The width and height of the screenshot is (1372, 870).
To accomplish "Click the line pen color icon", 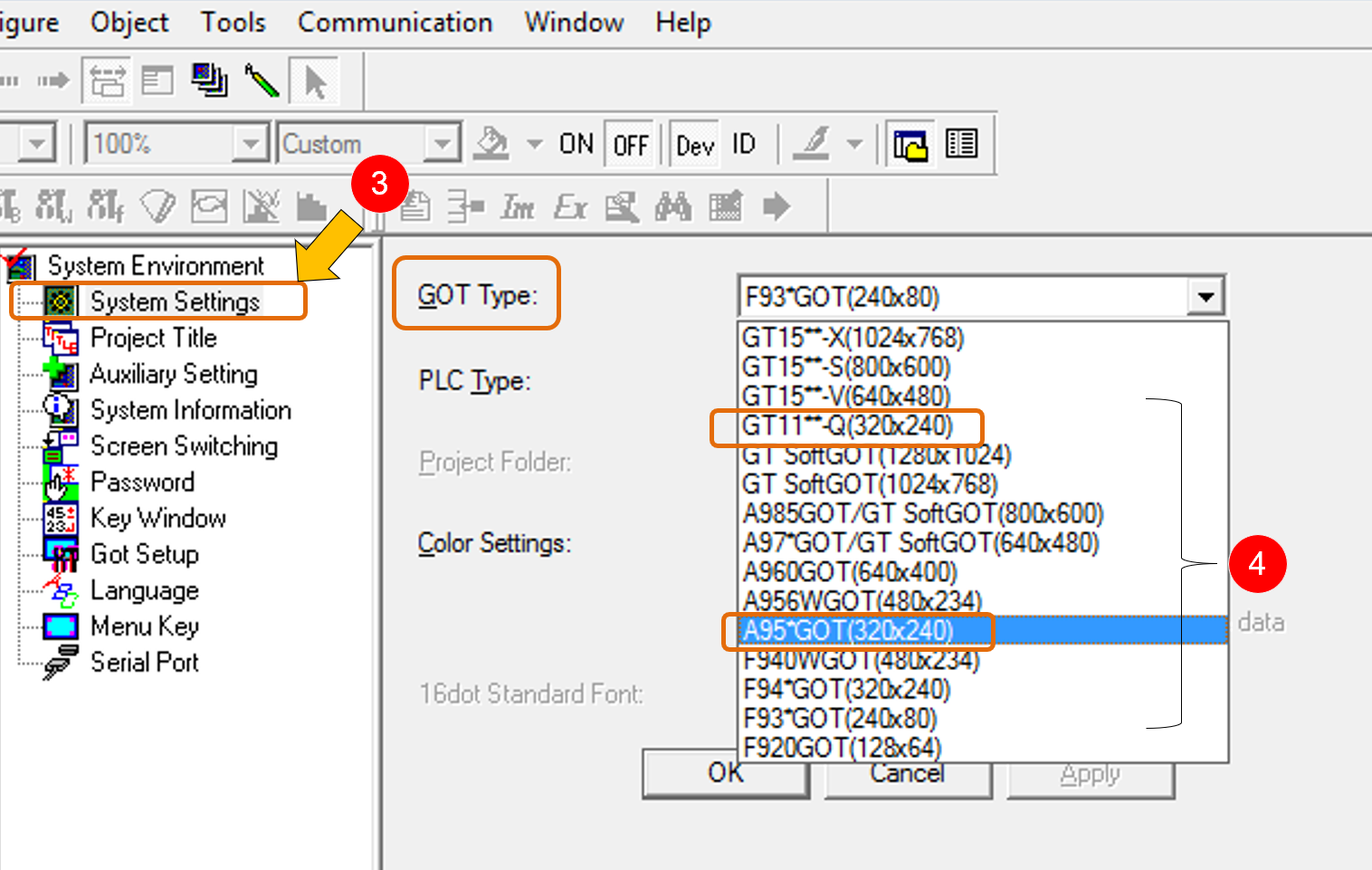I will click(812, 143).
